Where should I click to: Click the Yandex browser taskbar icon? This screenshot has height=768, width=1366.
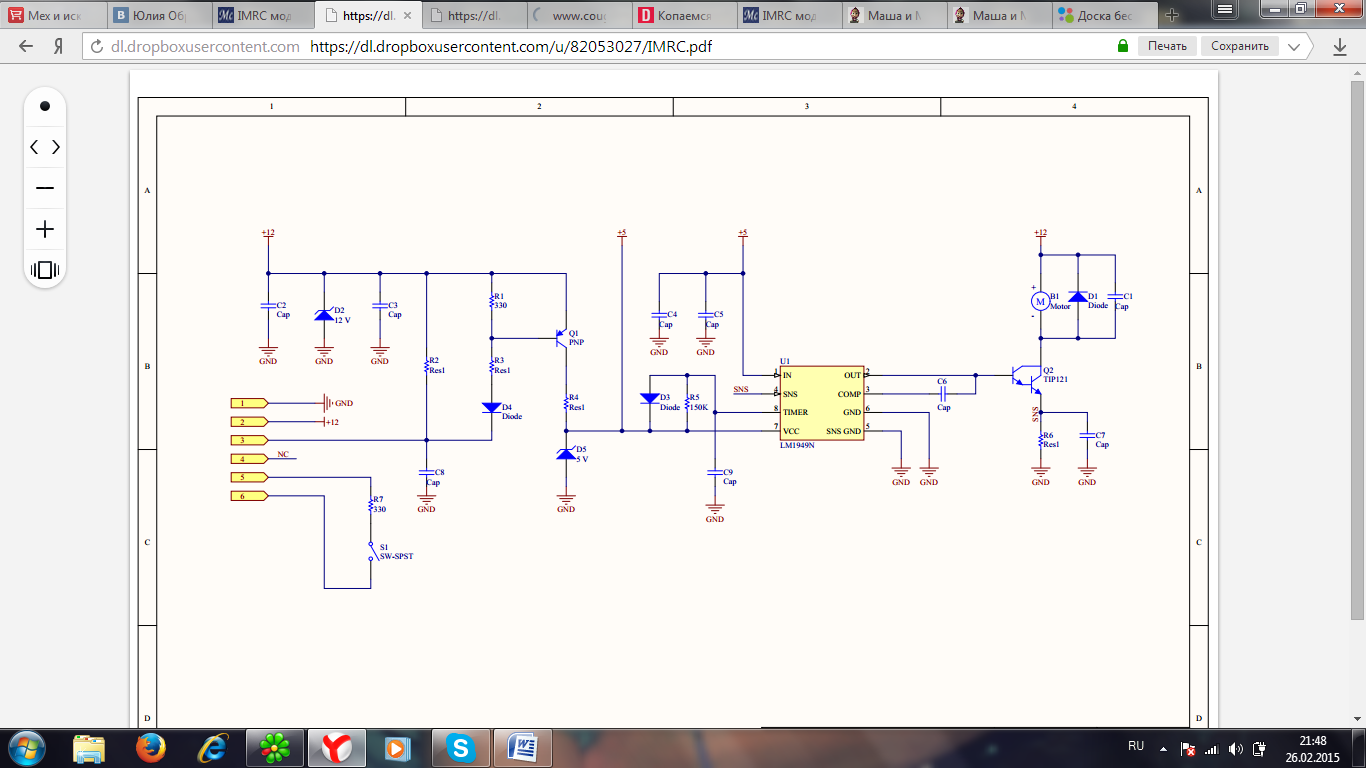pos(337,747)
